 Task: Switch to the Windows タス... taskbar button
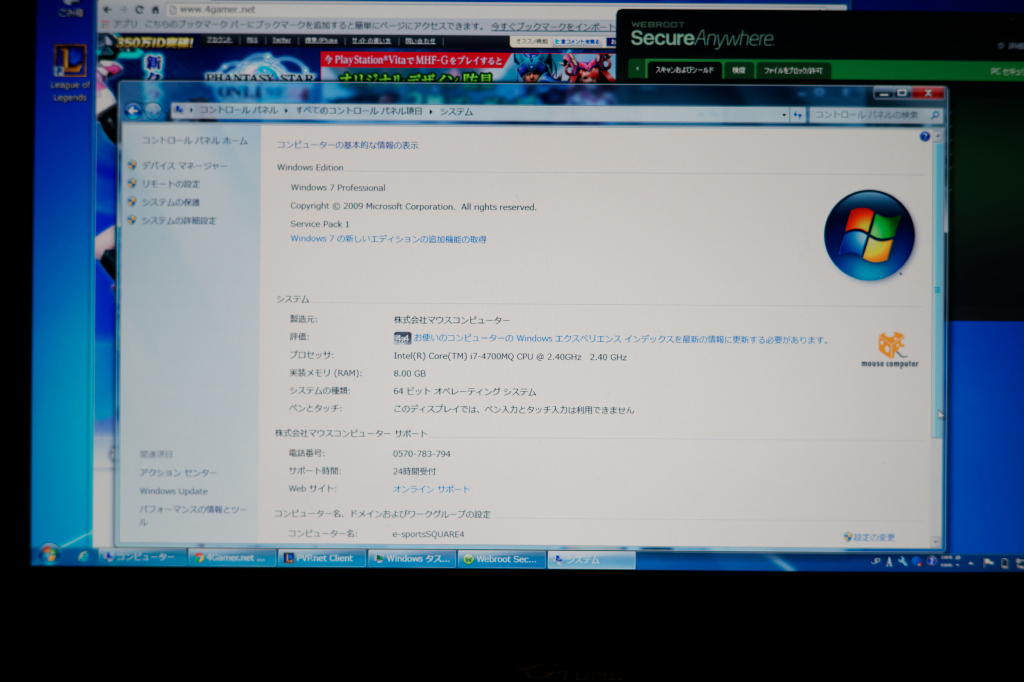pyautogui.click(x=411, y=559)
